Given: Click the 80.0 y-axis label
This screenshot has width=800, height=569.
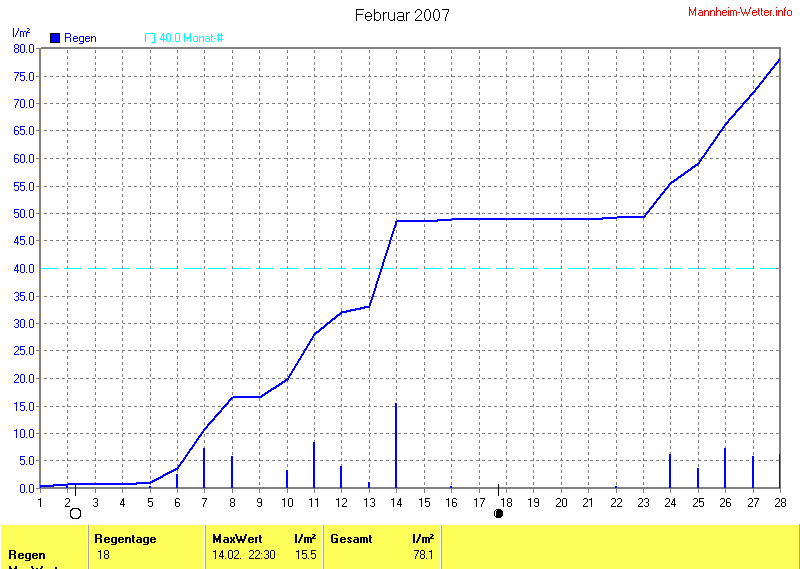Looking at the screenshot, I should tap(24, 48).
